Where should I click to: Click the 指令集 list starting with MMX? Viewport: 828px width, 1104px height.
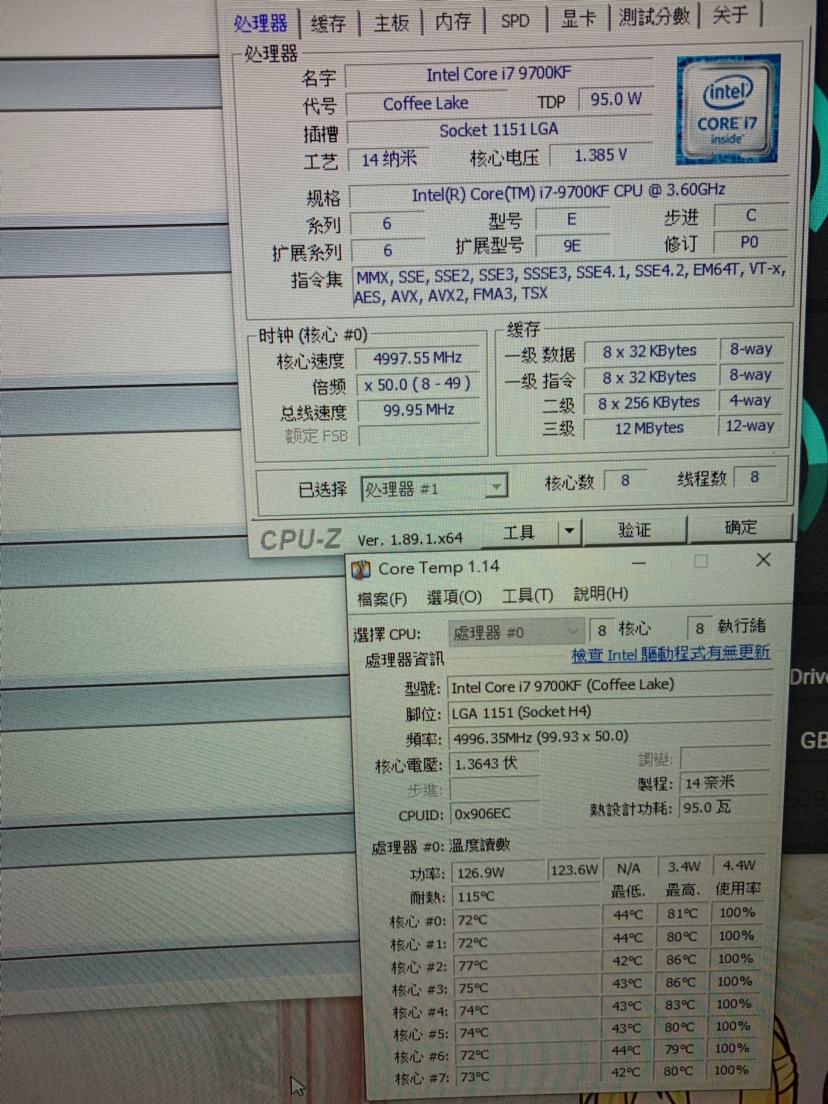point(570,283)
